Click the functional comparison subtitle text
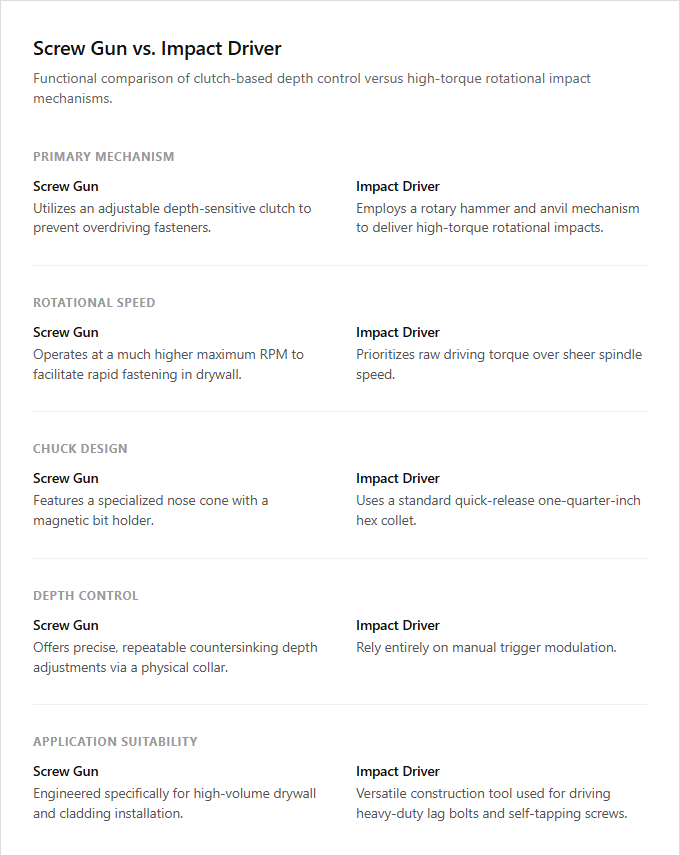 [x=312, y=88]
